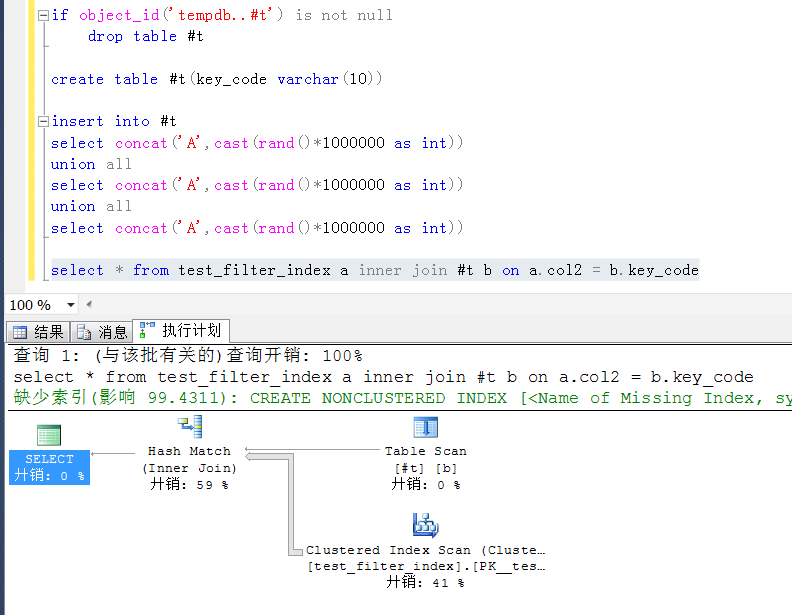Select the Clustered Index Scan operator icon
This screenshot has height=615, width=792.
pos(426,526)
